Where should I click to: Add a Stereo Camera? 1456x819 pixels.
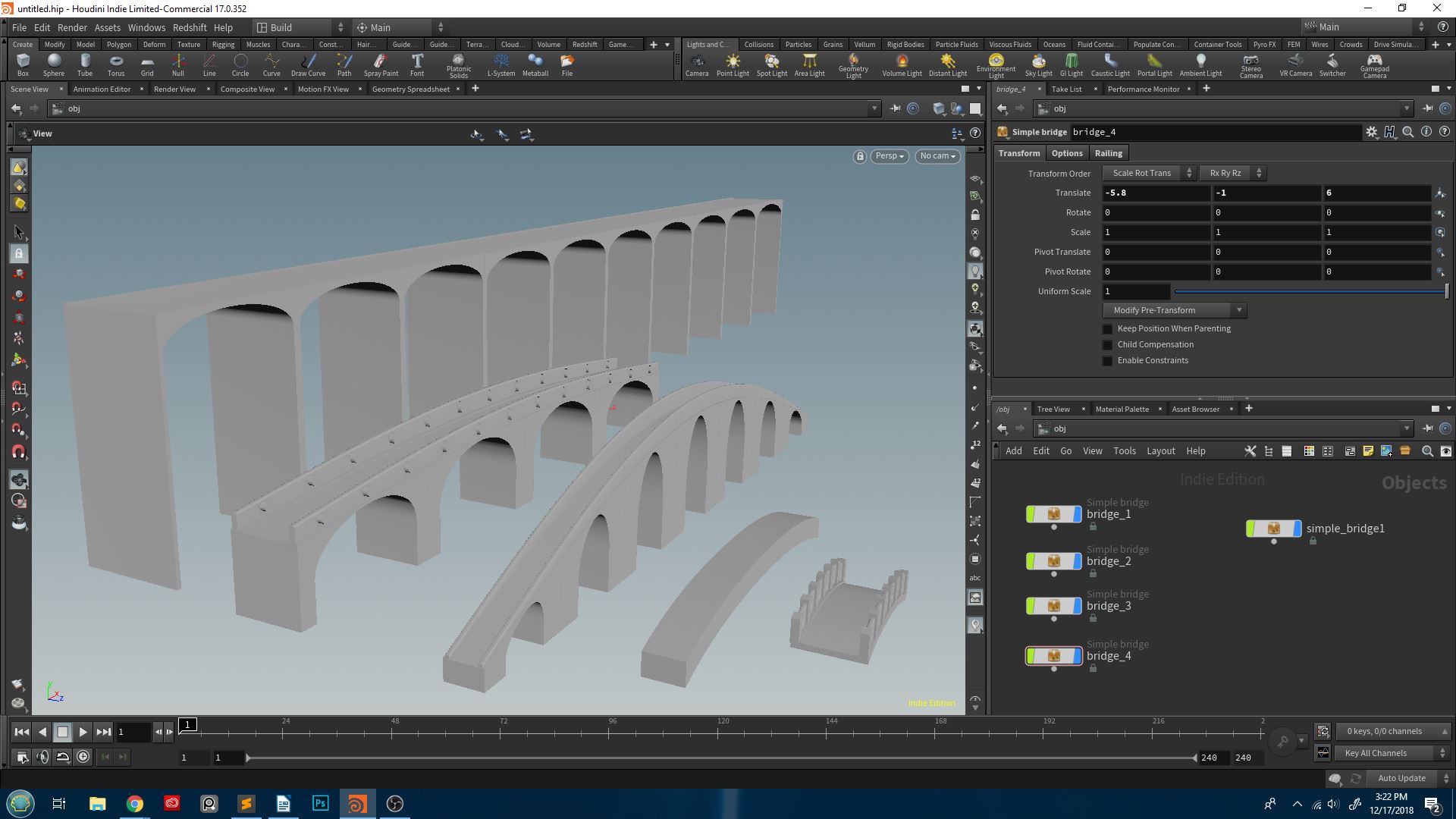(x=1251, y=66)
